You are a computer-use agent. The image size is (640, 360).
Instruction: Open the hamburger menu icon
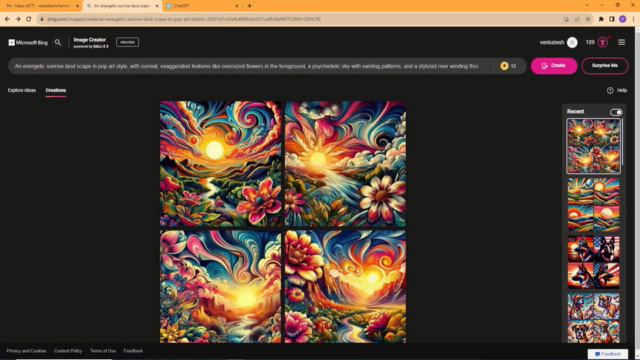(x=621, y=42)
